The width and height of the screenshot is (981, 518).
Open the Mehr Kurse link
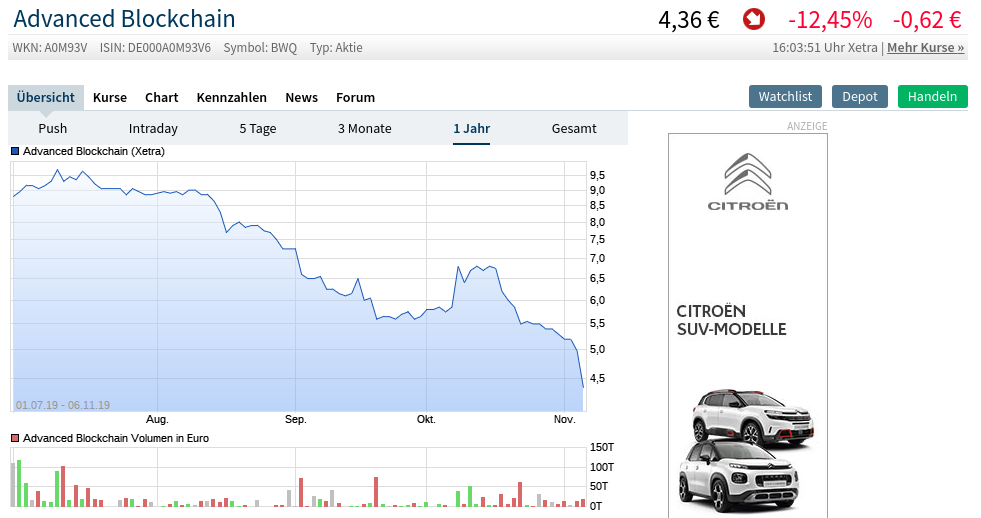[x=925, y=48]
